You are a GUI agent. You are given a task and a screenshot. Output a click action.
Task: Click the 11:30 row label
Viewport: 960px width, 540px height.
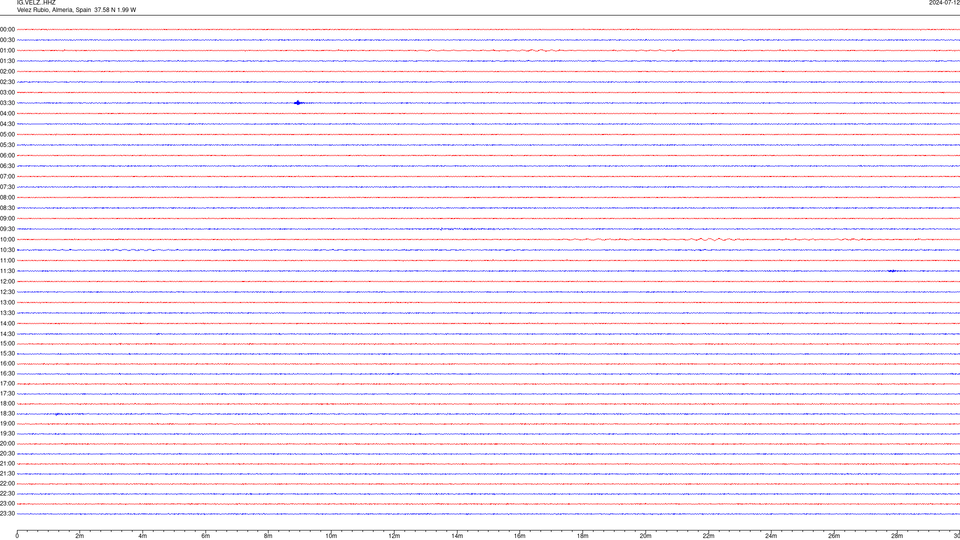pos(7,271)
